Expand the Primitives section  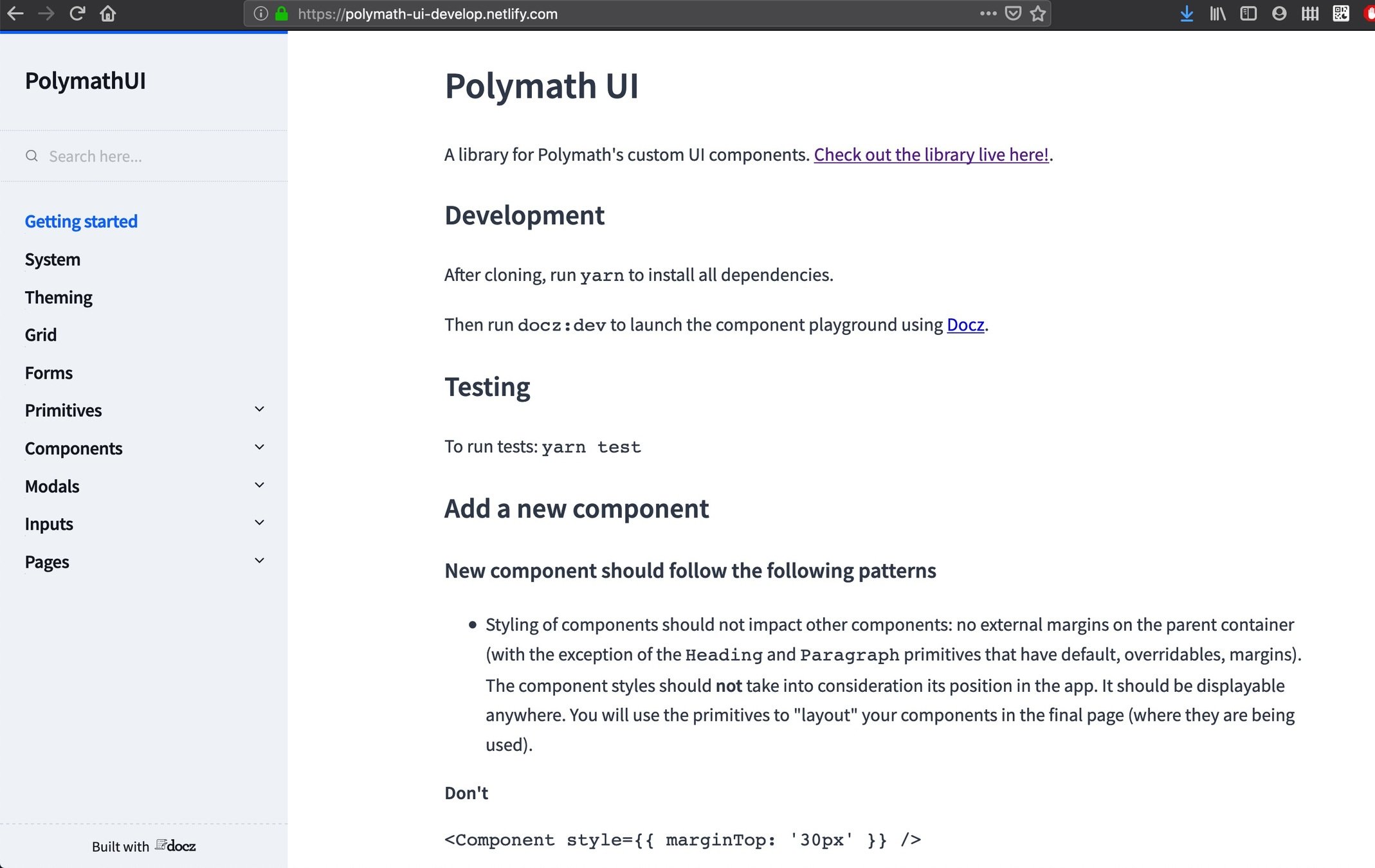tap(259, 410)
